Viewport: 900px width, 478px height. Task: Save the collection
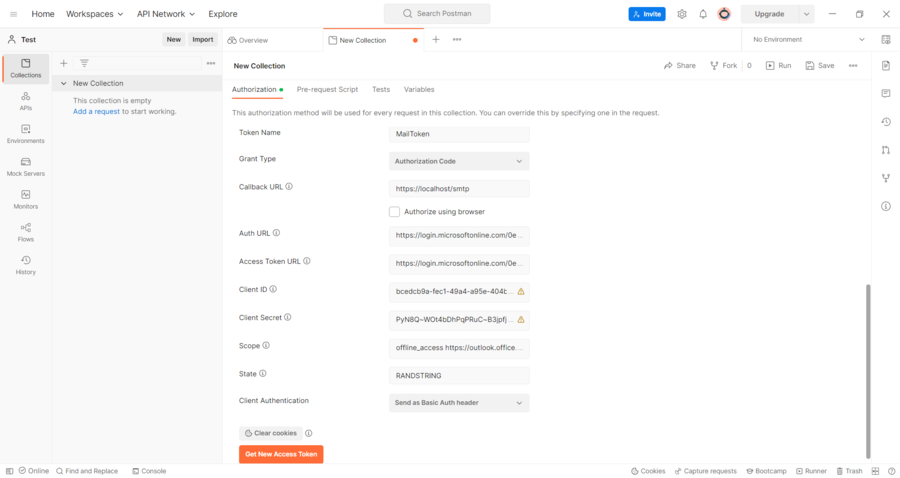pos(820,65)
